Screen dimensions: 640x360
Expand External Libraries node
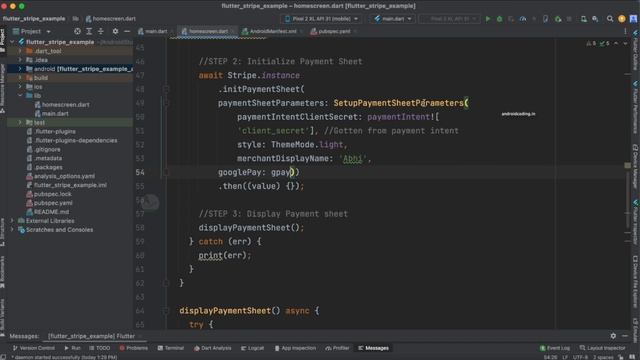pyautogui.click(x=12, y=221)
